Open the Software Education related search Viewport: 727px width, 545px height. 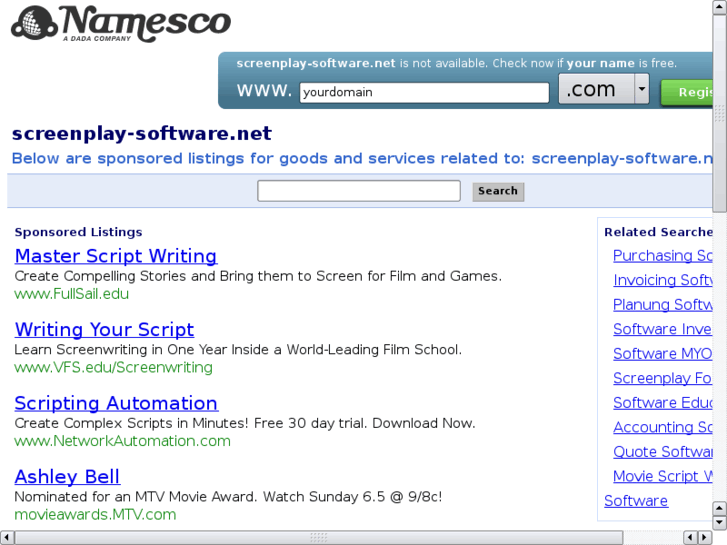tap(663, 403)
